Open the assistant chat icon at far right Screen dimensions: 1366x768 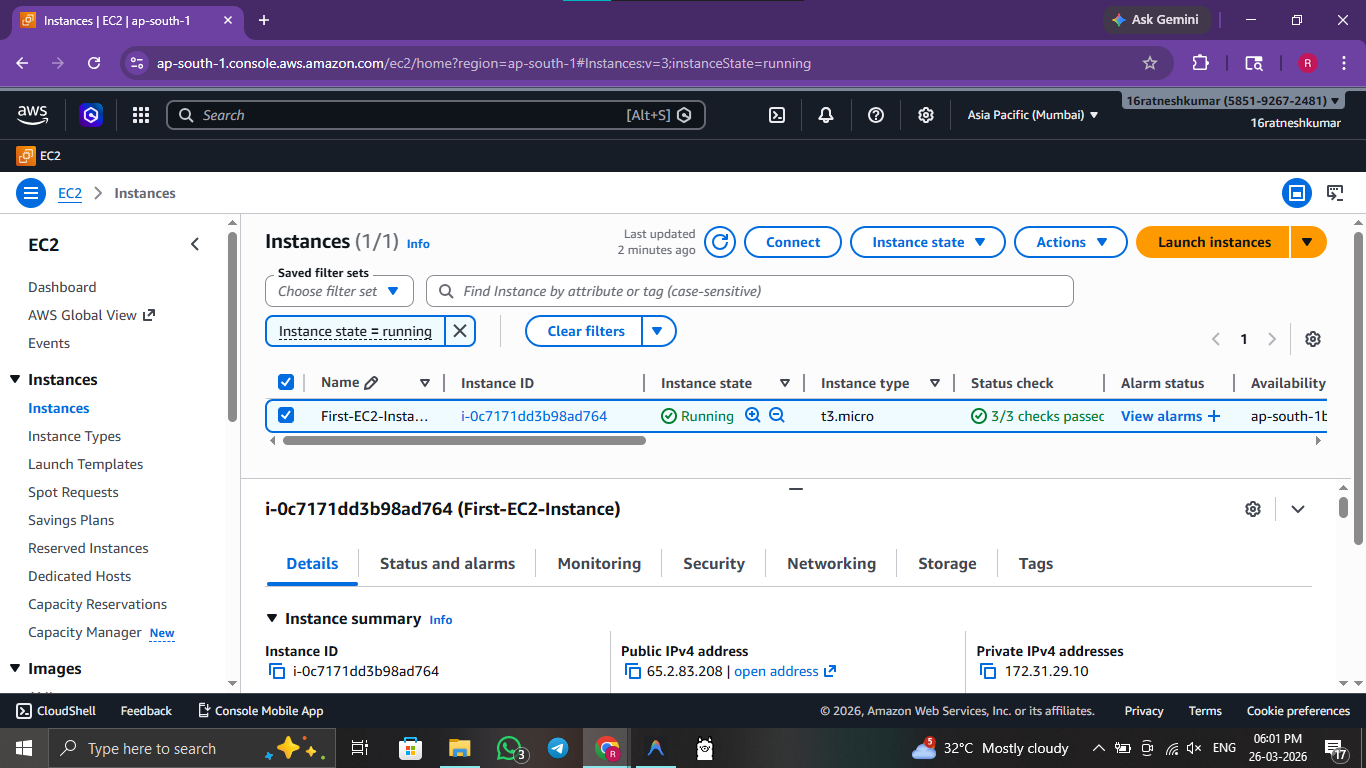tap(1335, 193)
